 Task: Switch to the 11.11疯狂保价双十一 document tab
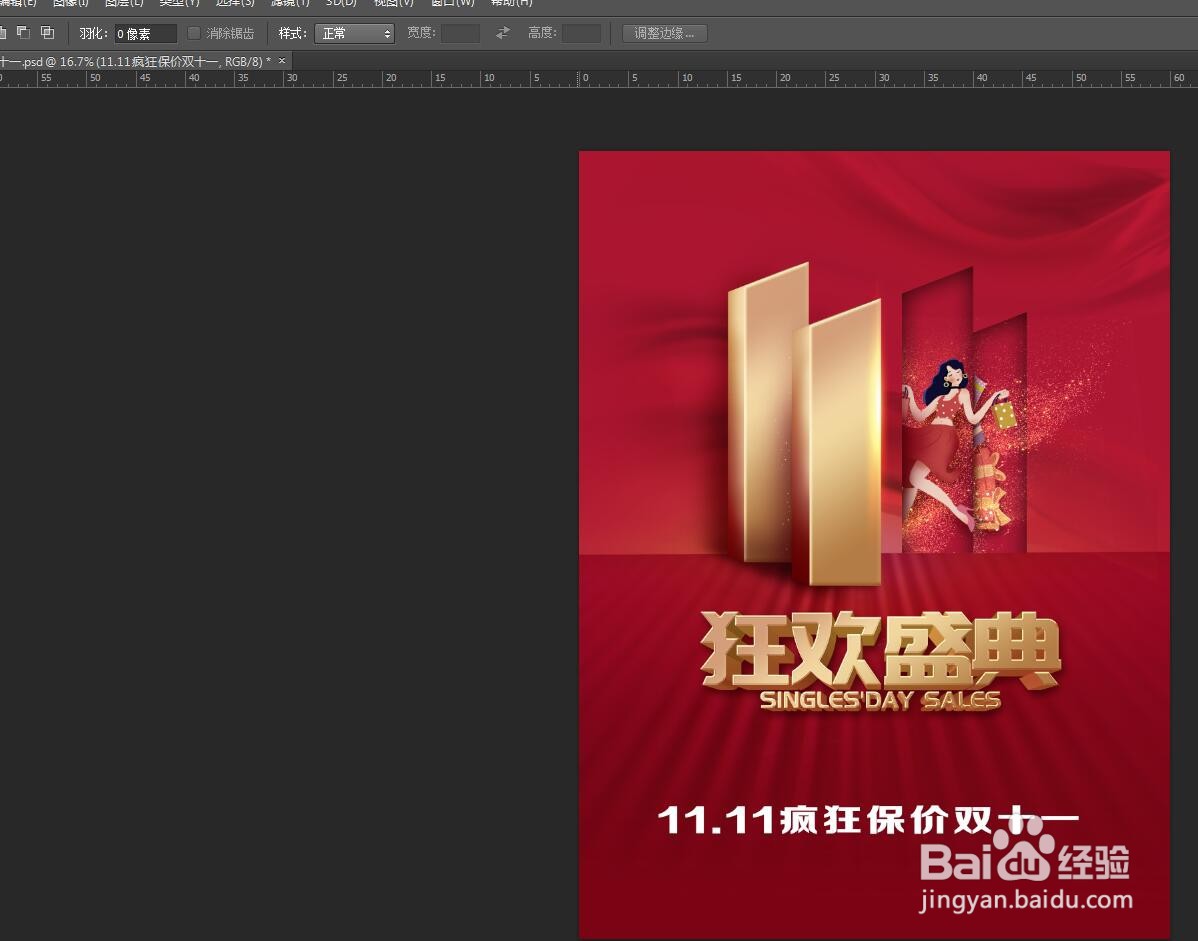pyautogui.click(x=130, y=61)
